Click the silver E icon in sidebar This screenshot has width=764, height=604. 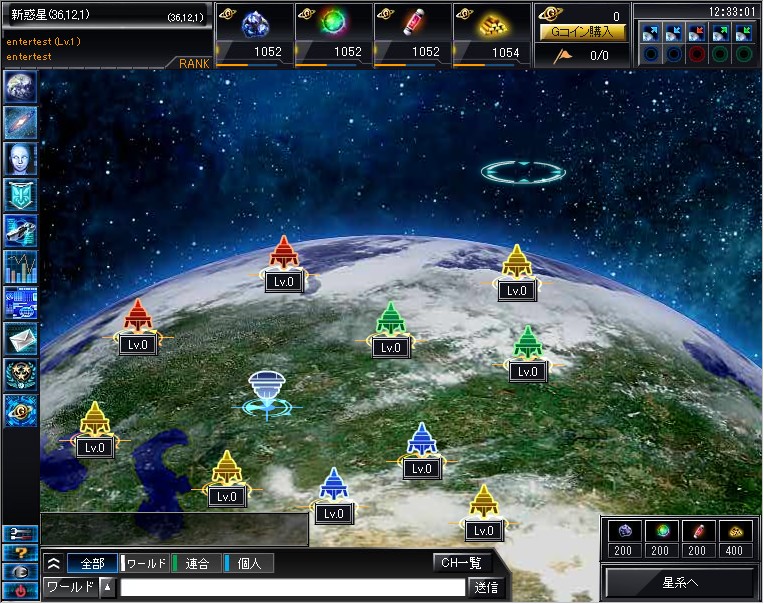pyautogui.click(x=20, y=572)
